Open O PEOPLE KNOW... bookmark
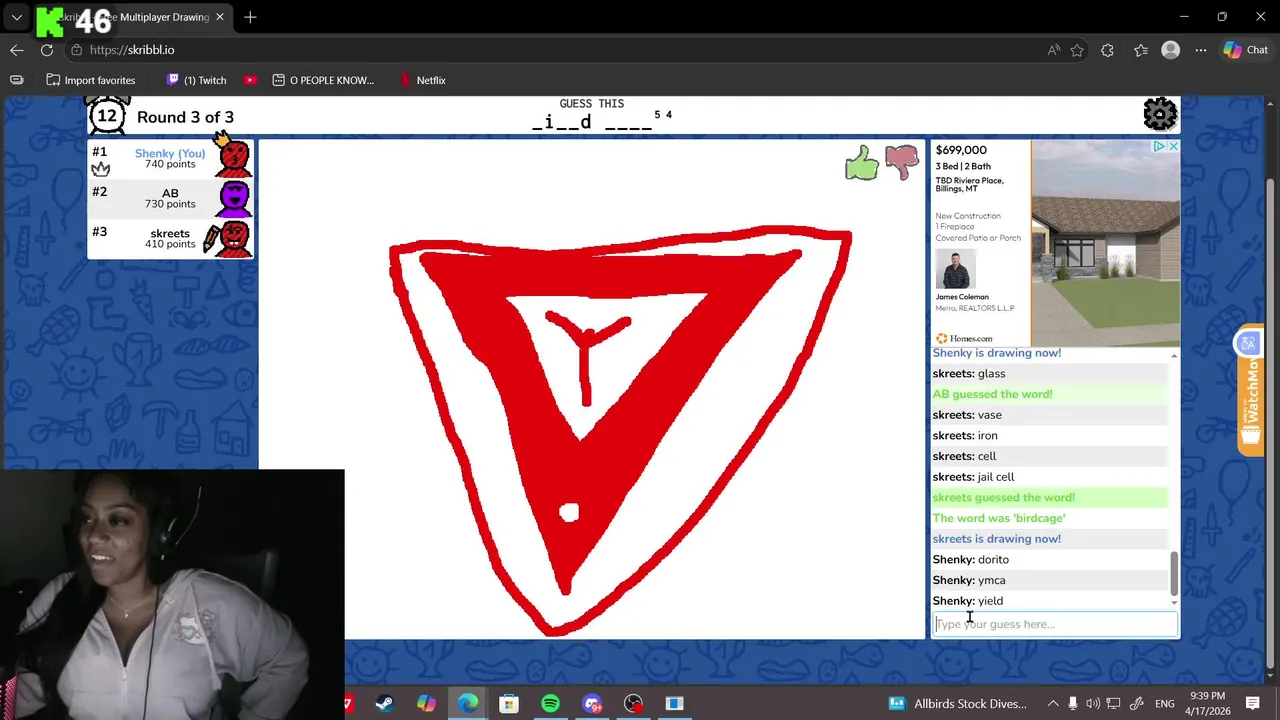 [x=323, y=80]
